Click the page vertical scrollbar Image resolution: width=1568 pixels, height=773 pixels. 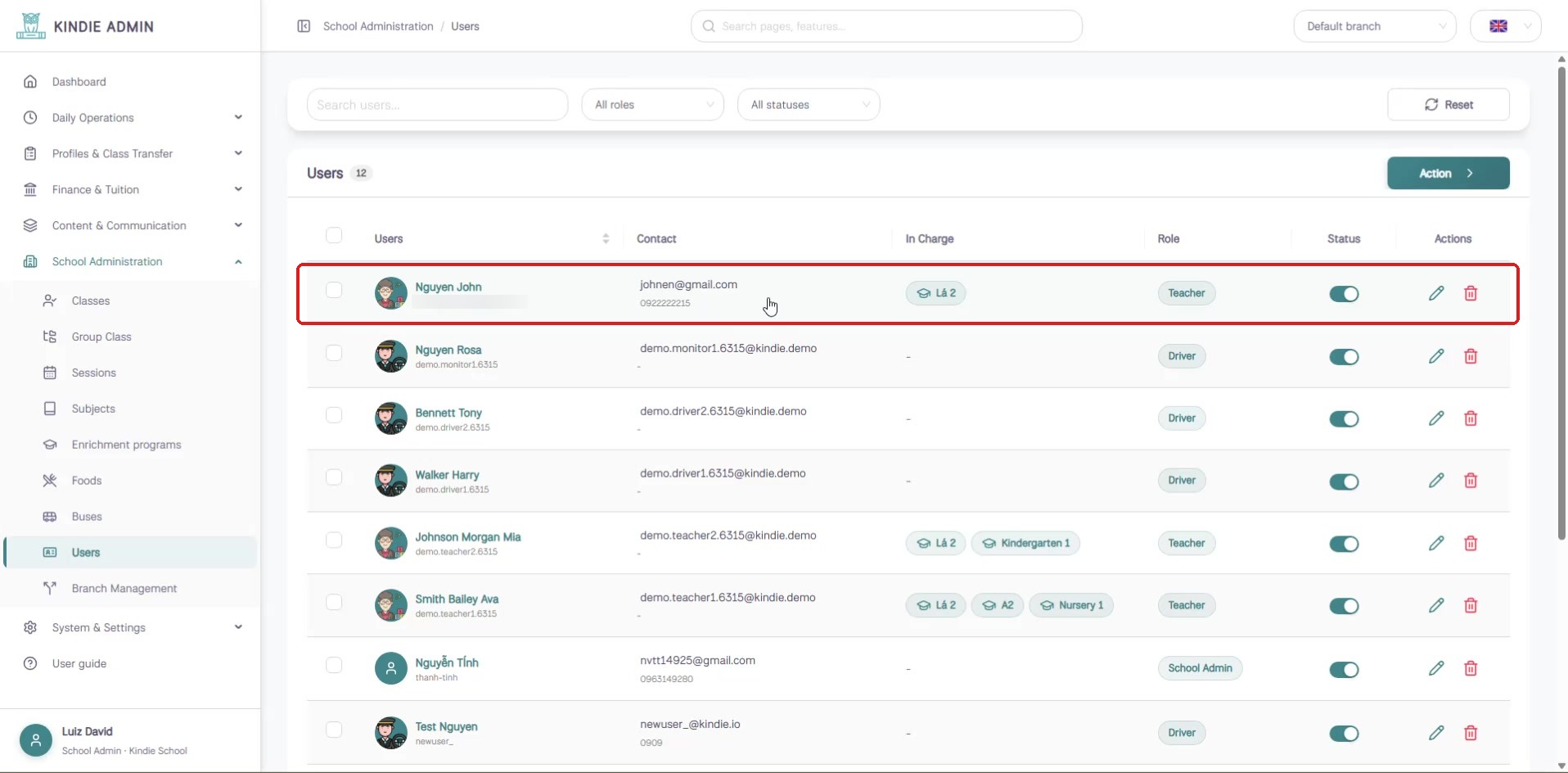coord(1561,303)
